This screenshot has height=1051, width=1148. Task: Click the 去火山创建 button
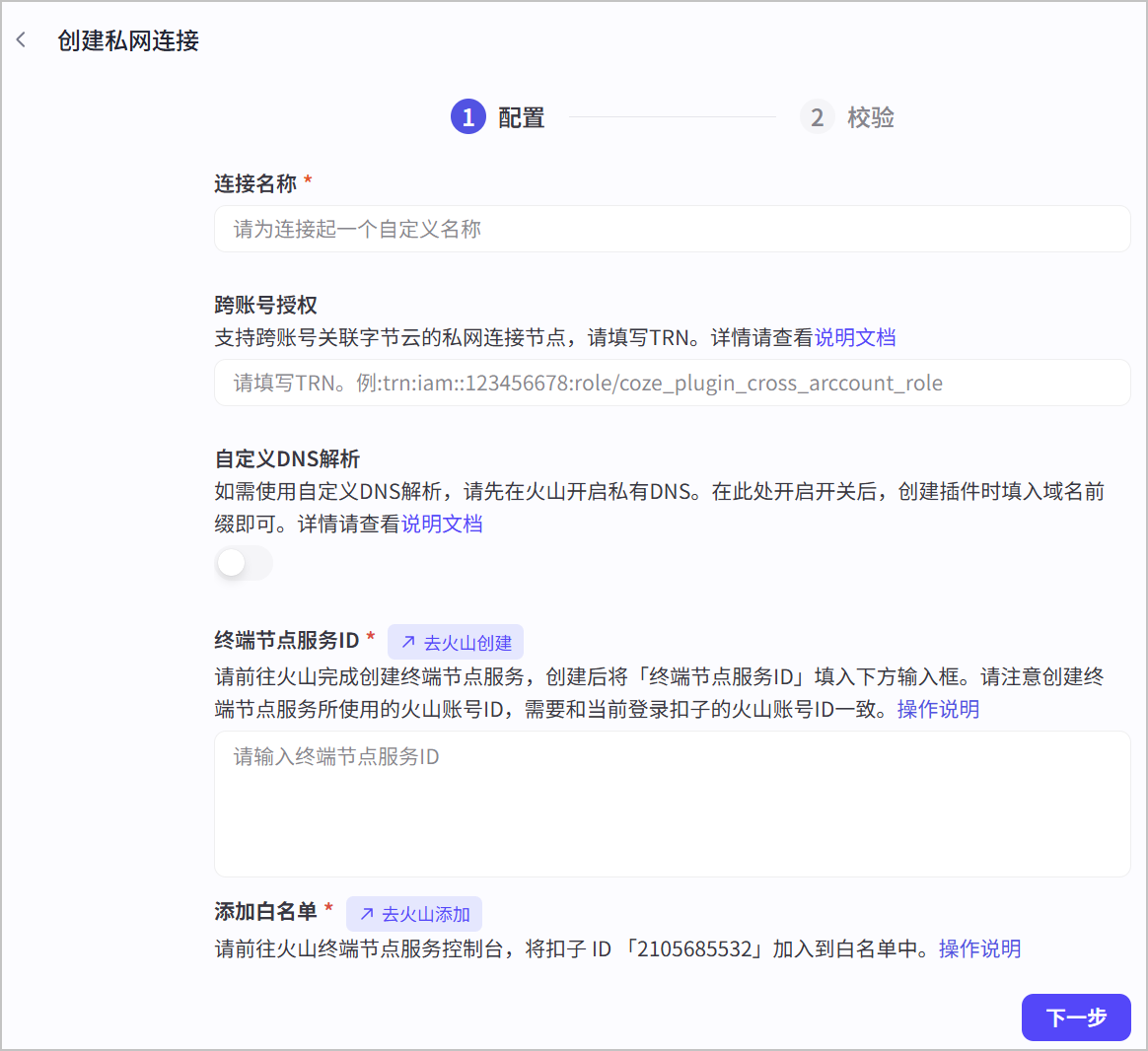456,643
